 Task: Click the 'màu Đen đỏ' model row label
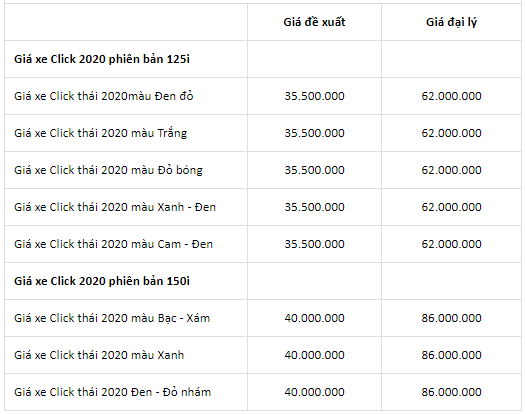coord(104,96)
